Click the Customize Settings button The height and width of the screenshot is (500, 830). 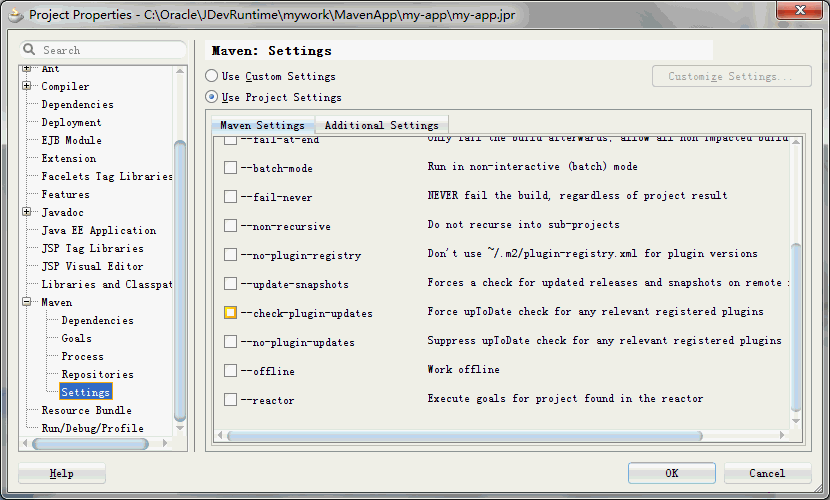(732, 76)
